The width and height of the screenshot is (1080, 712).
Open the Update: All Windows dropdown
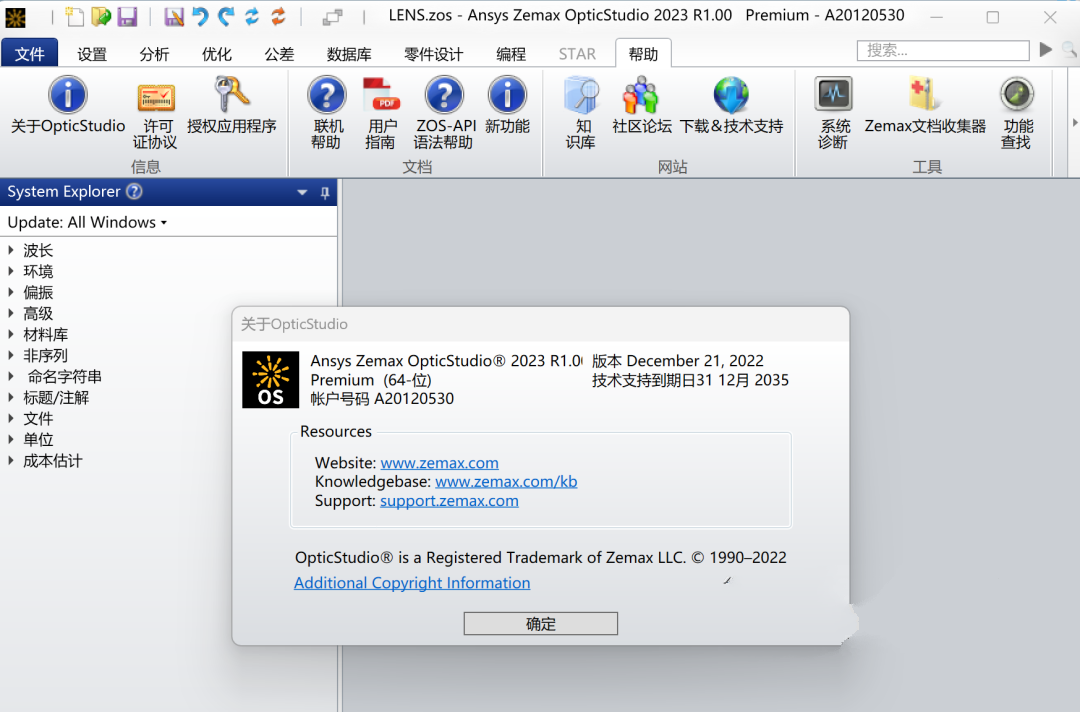click(87, 222)
